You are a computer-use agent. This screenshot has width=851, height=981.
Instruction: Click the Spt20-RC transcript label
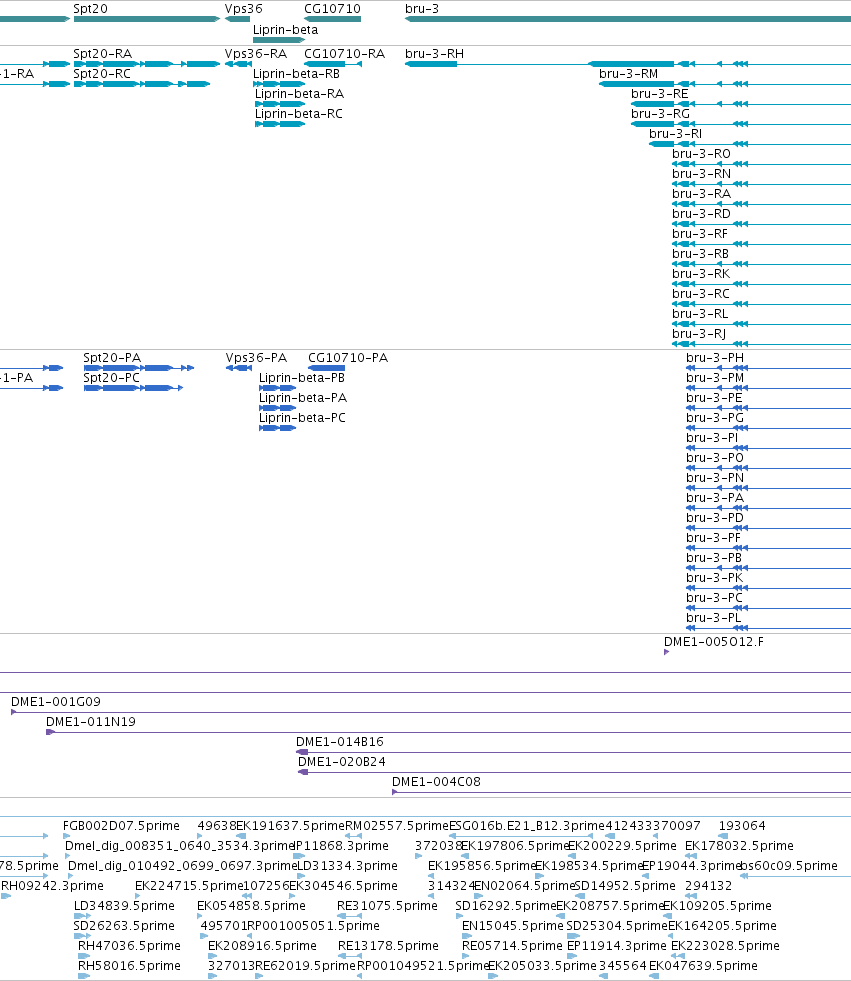pos(102,73)
